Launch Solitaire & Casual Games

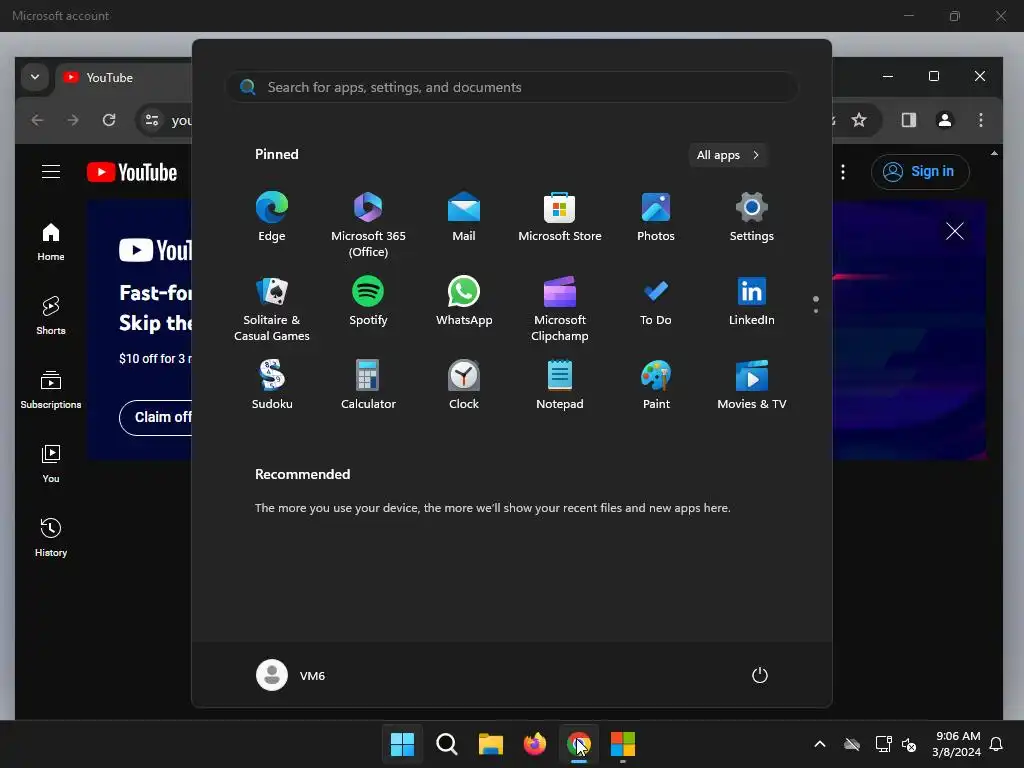[272, 308]
